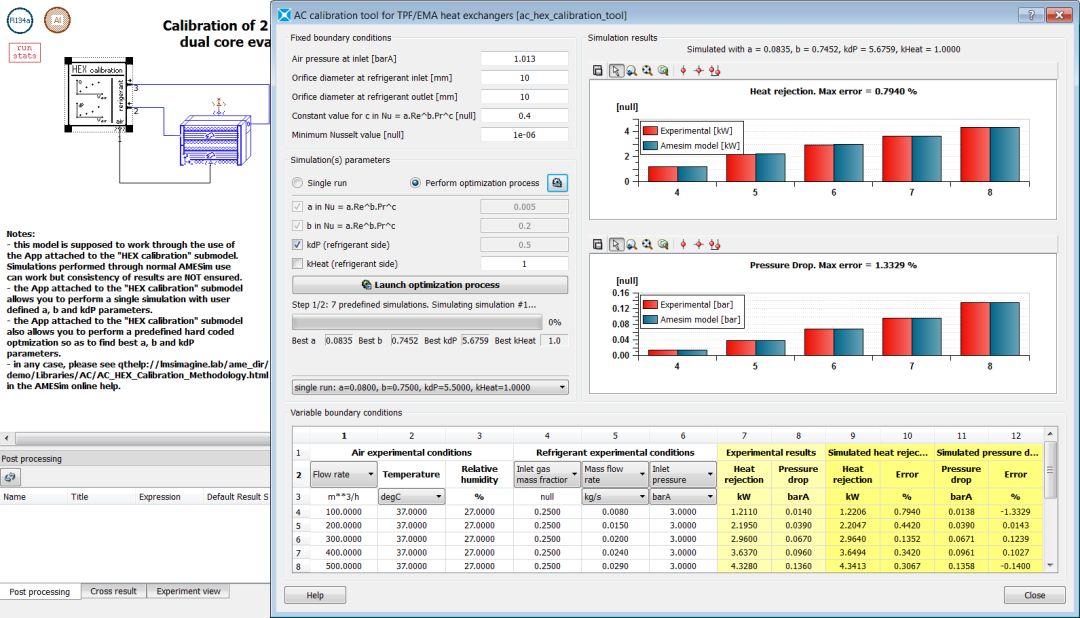Viewport: 1080px width, 618px height.
Task: Click the refresh icon in Post processing panel
Action: coord(9,477)
